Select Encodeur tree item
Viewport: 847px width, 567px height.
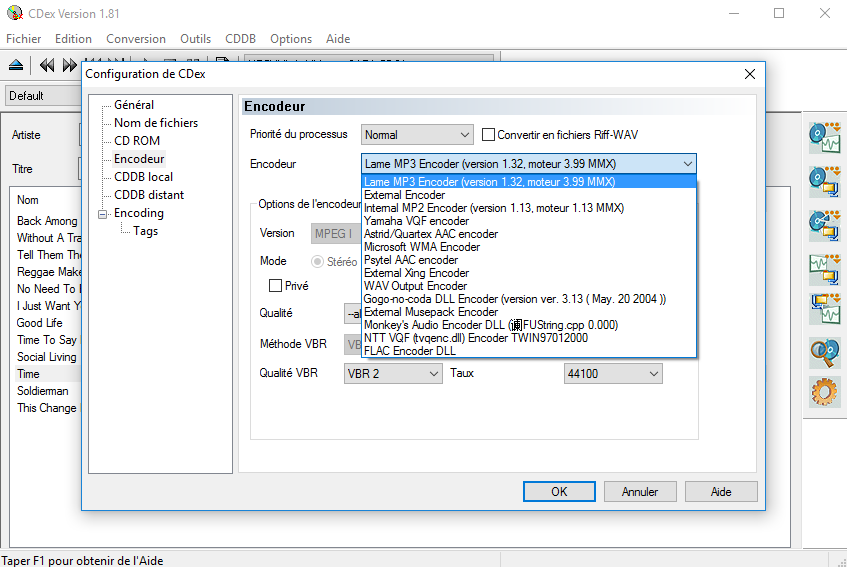click(x=139, y=159)
